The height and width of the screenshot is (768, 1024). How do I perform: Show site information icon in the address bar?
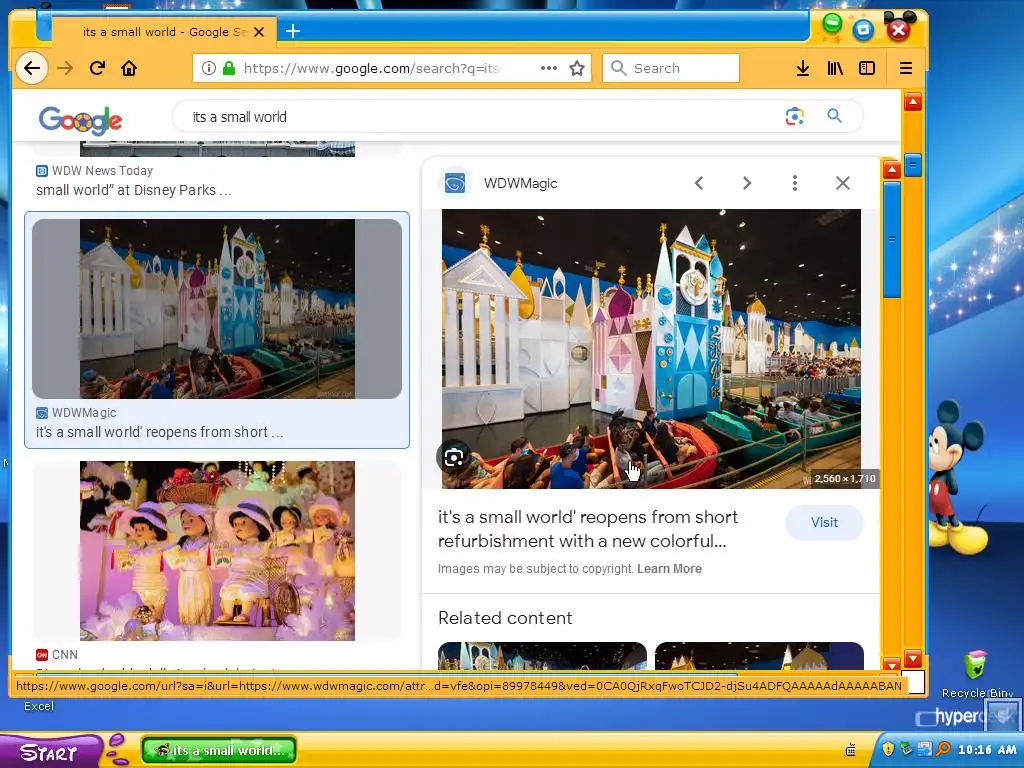click(208, 68)
